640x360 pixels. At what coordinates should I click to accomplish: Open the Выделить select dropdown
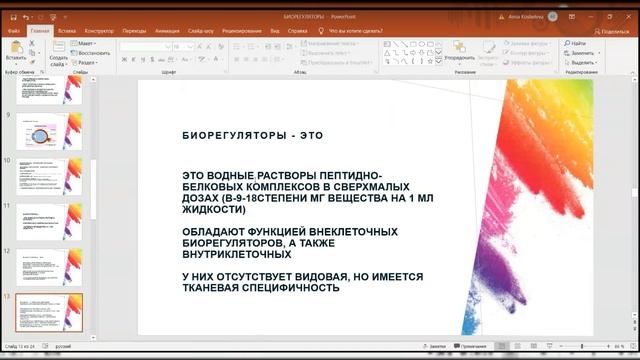pyautogui.click(x=581, y=62)
